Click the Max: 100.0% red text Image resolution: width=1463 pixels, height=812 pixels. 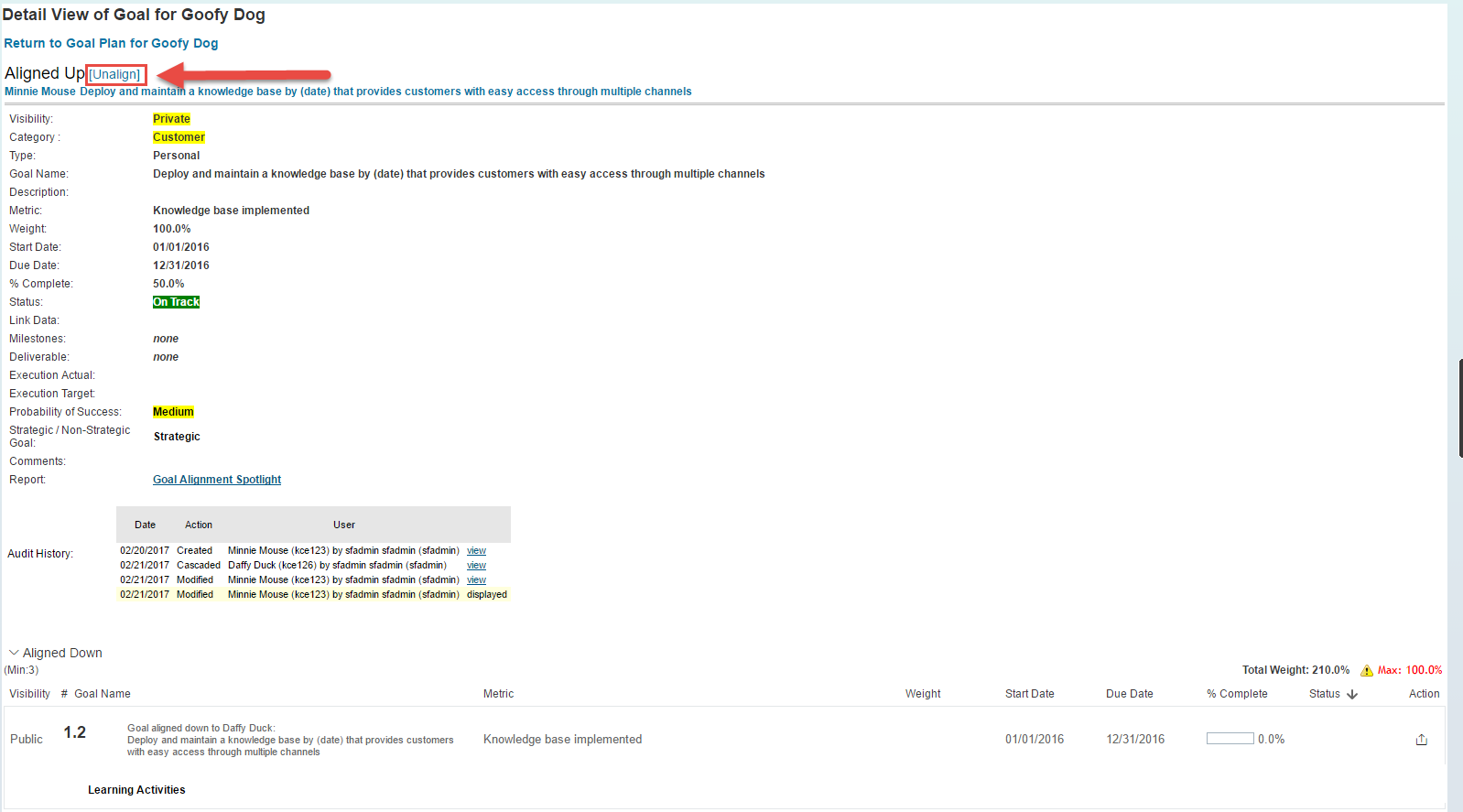pos(1410,670)
